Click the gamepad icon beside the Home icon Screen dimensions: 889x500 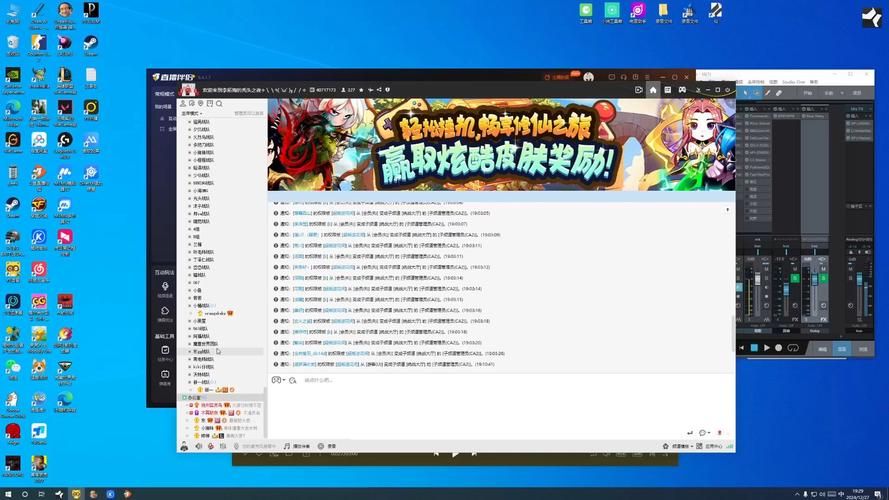(x=682, y=90)
